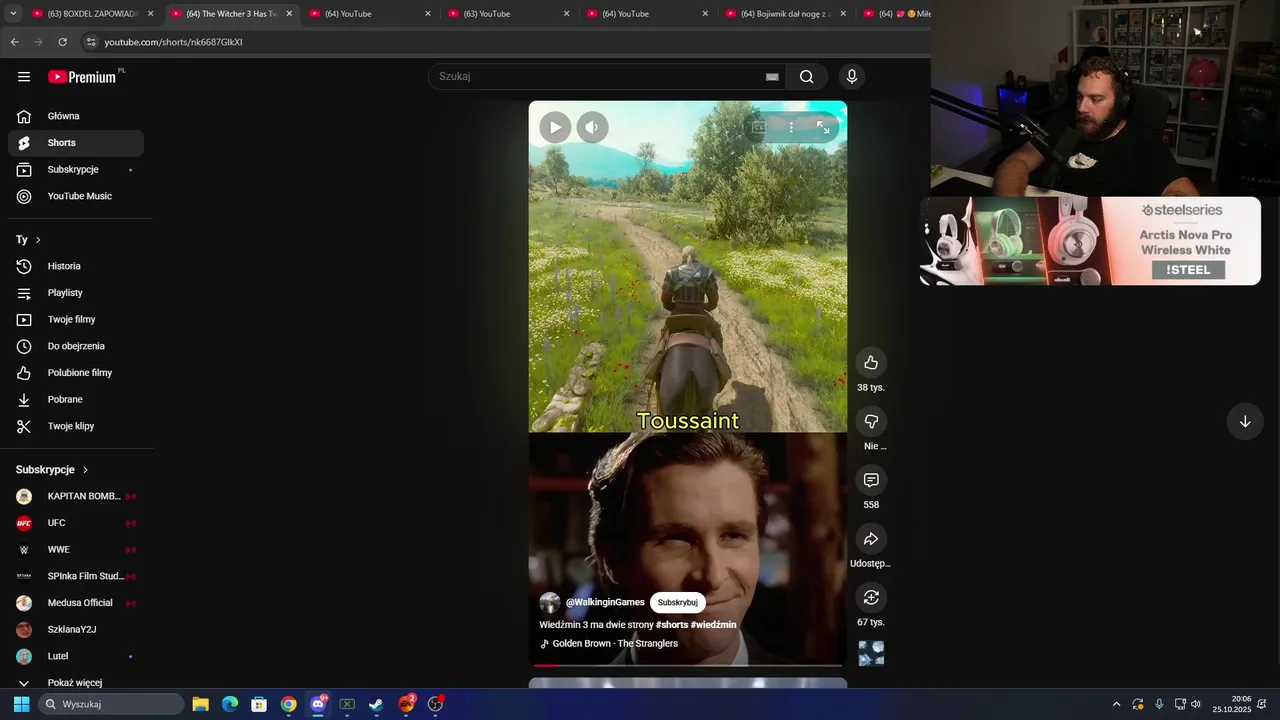Open Golden Brown The Stranglers sound
The height and width of the screenshot is (720, 1280).
[609, 644]
